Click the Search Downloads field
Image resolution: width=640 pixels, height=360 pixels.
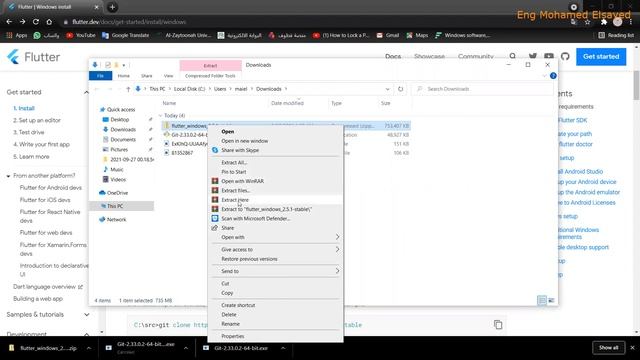pyautogui.click(x=482, y=89)
